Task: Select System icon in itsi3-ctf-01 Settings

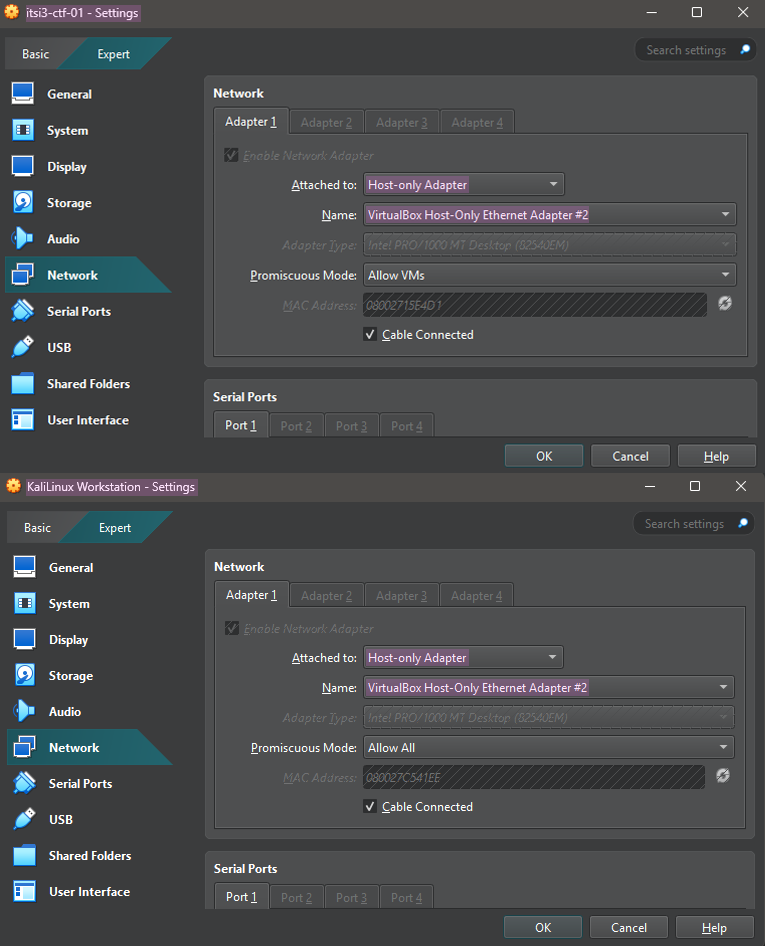Action: 23,130
